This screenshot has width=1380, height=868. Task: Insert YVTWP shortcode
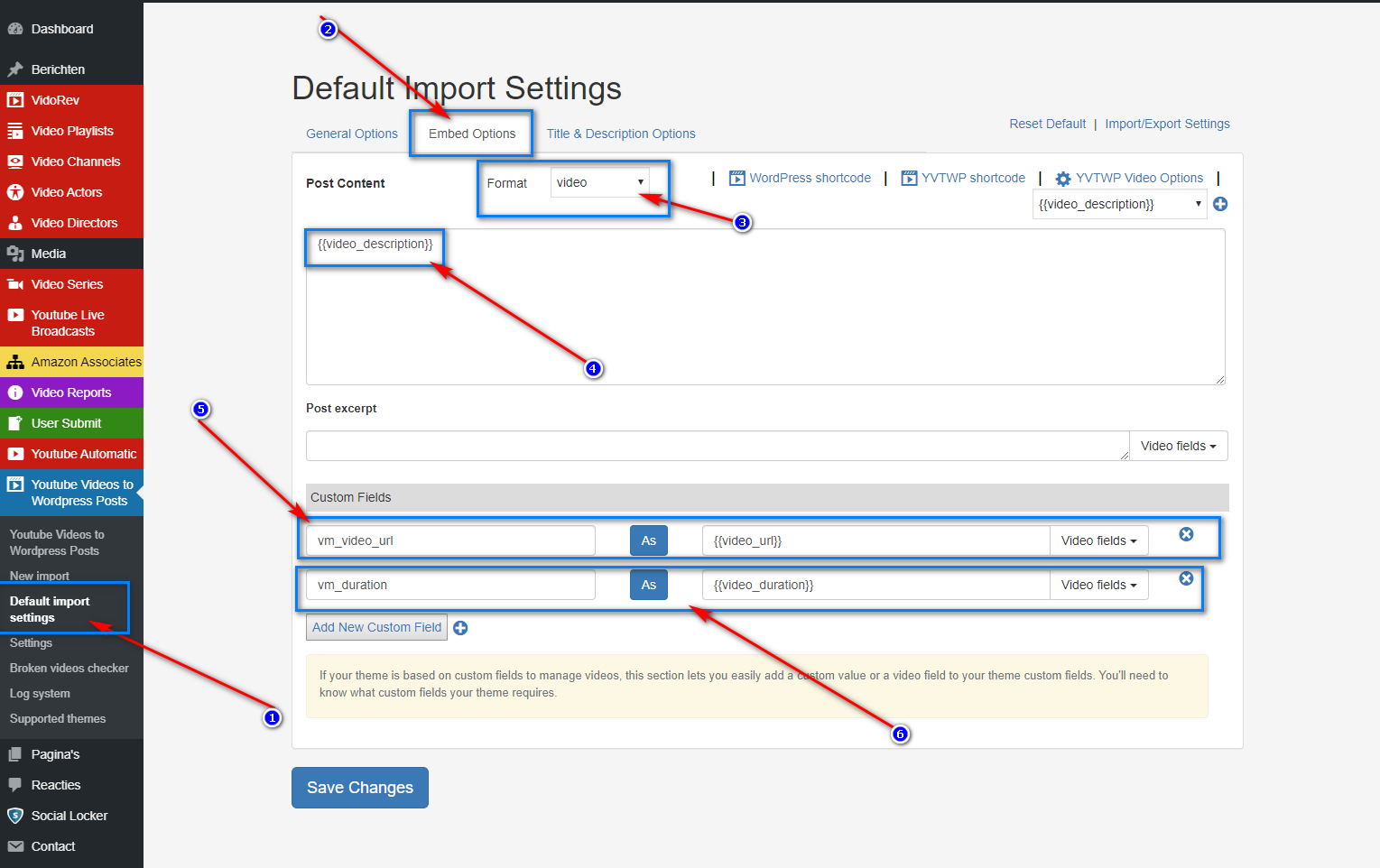(x=963, y=178)
